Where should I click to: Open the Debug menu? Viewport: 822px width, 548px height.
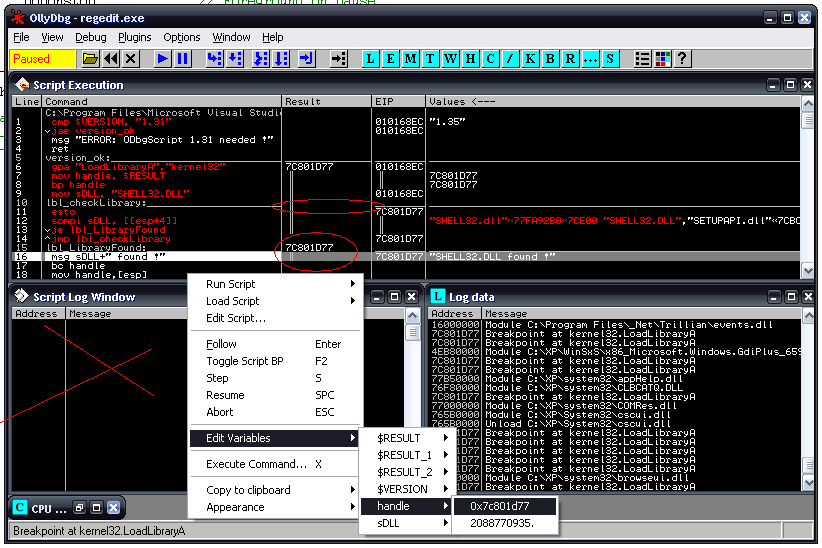(91, 37)
